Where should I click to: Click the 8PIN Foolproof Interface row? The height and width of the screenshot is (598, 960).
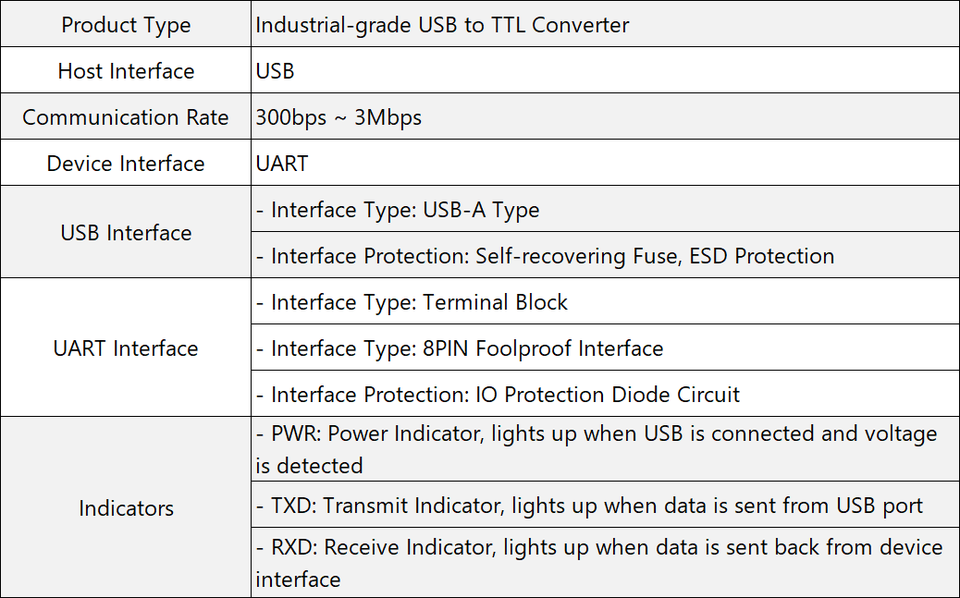tap(459, 348)
